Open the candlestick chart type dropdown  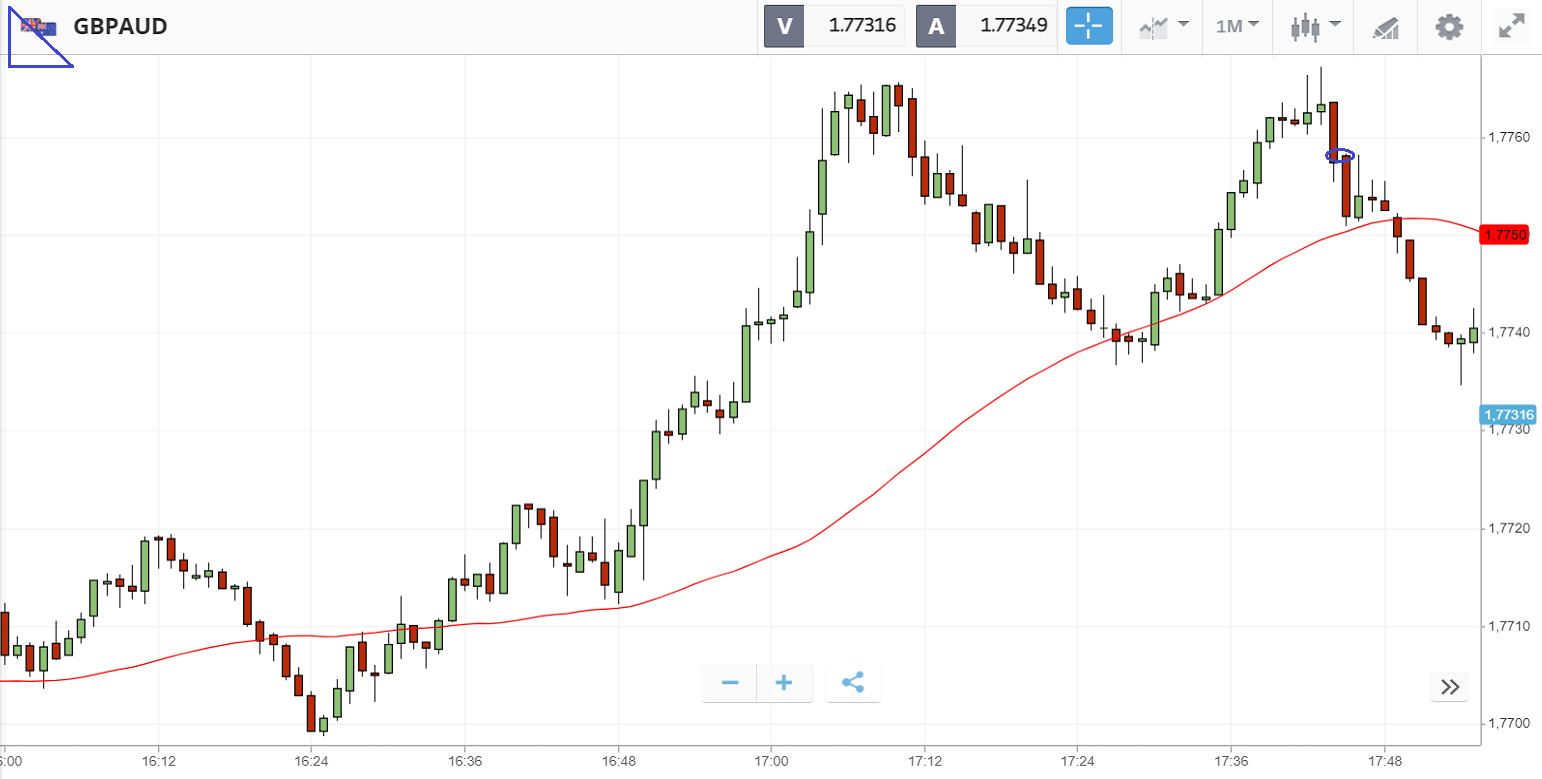tap(1314, 26)
